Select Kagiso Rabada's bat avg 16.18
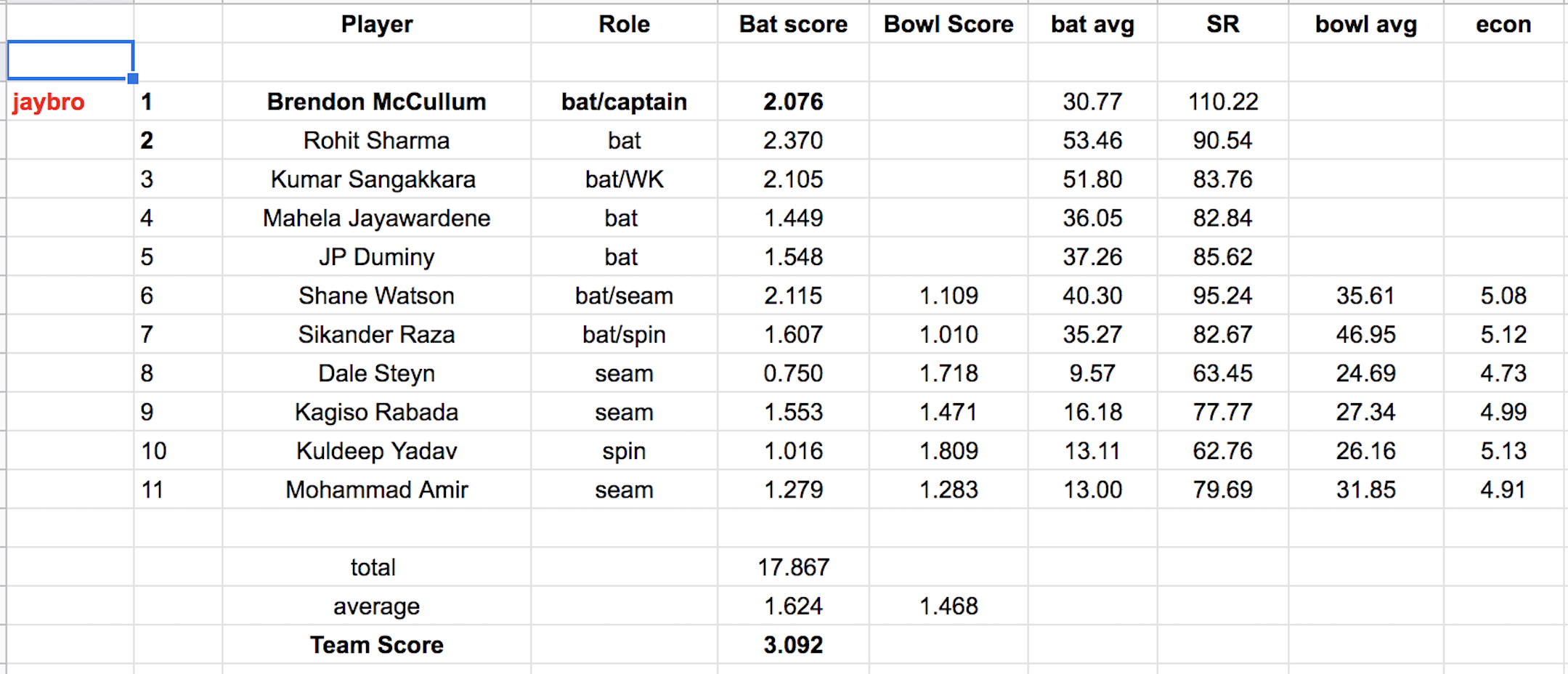 coord(1092,413)
